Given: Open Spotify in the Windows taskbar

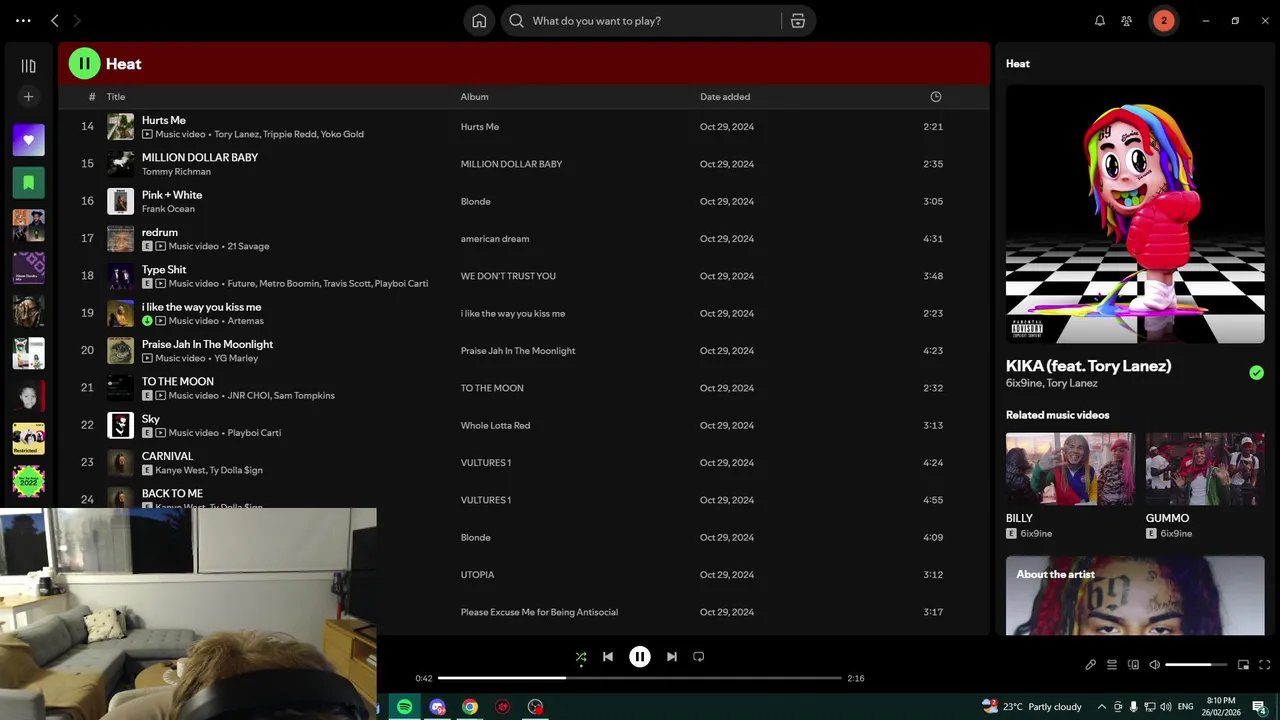Looking at the screenshot, I should (404, 707).
